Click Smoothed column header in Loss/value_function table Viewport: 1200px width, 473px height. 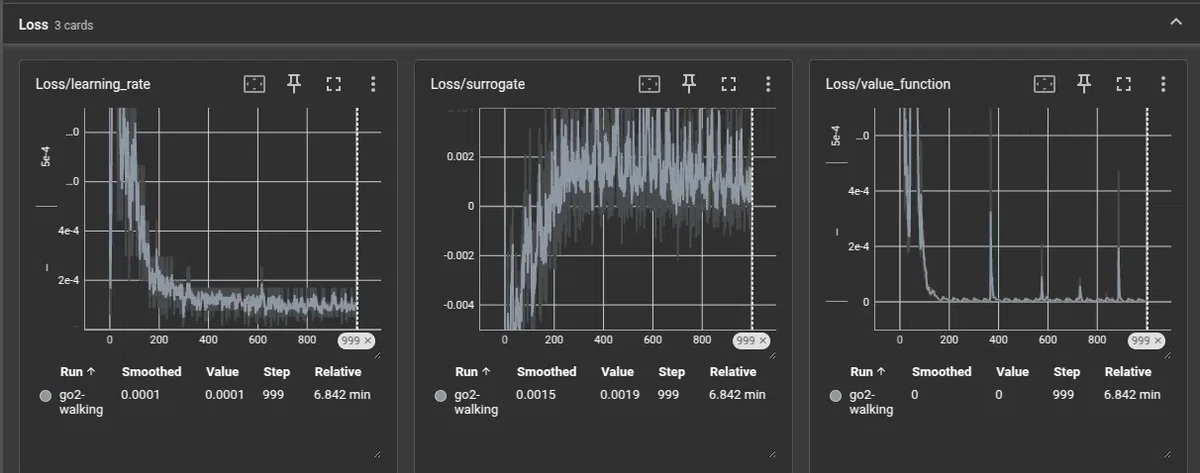pos(941,372)
